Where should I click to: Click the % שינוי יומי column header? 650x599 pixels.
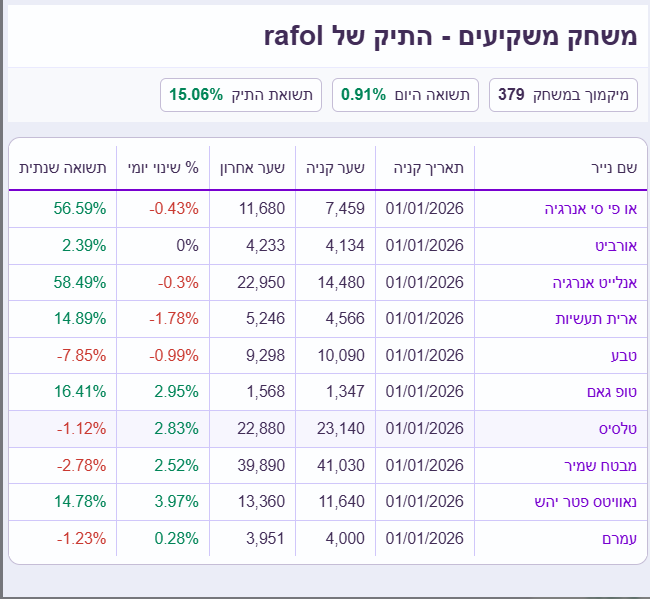162,168
